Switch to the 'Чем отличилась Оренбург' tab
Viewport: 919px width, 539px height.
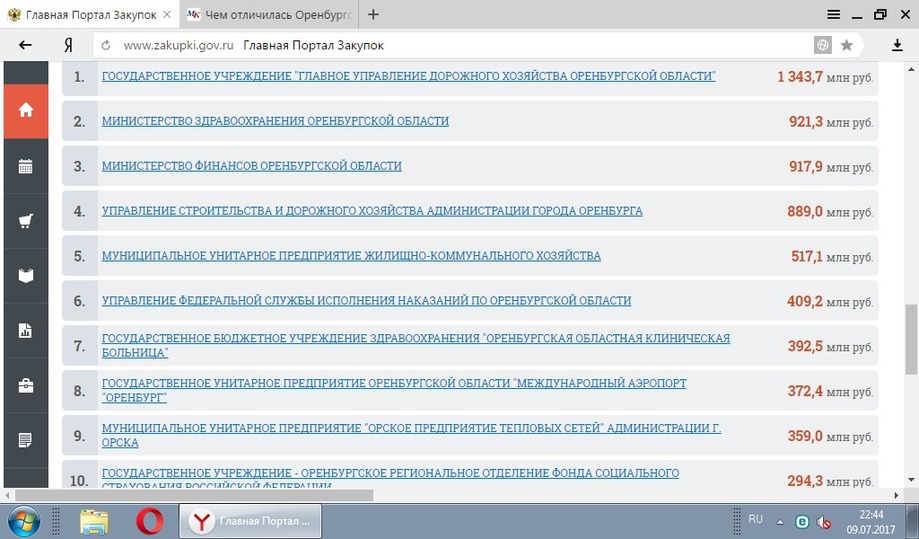tap(268, 15)
